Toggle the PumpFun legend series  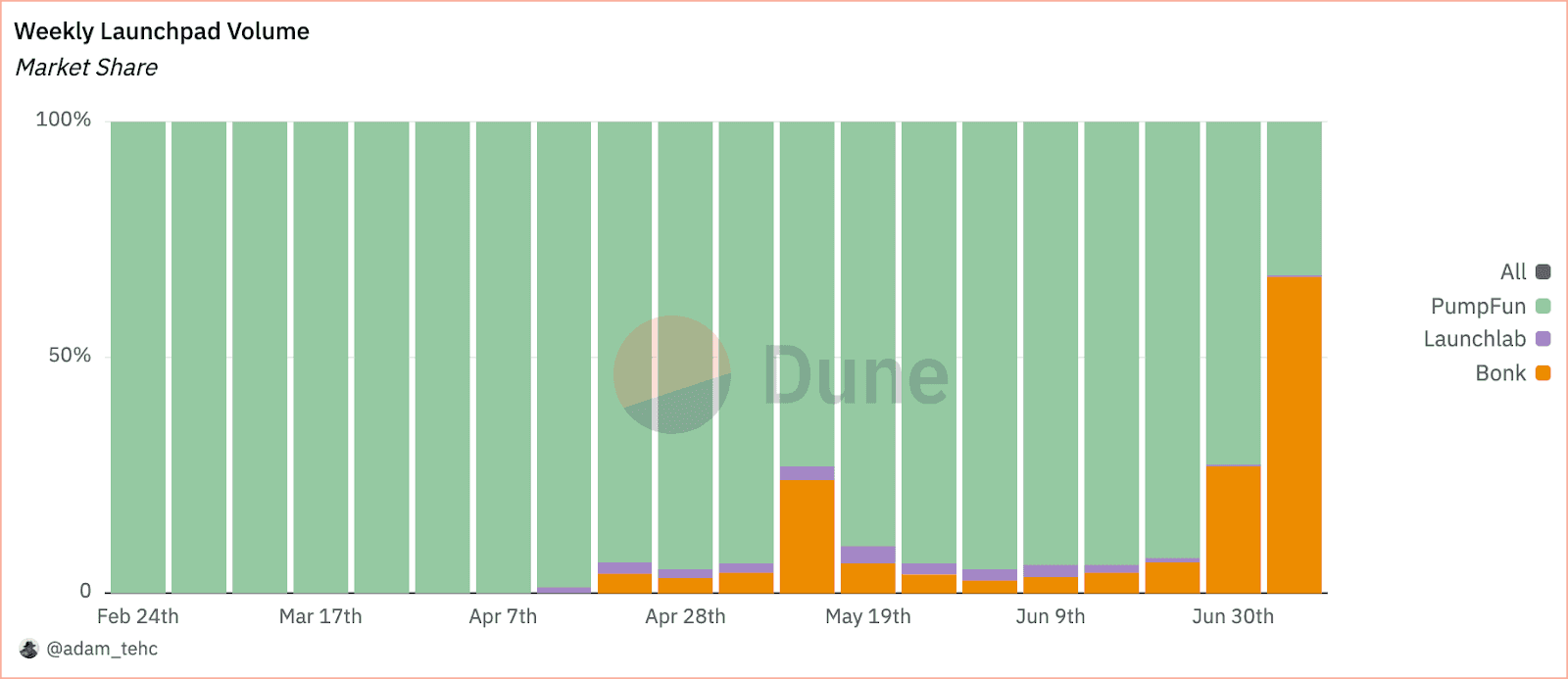[1491, 306]
